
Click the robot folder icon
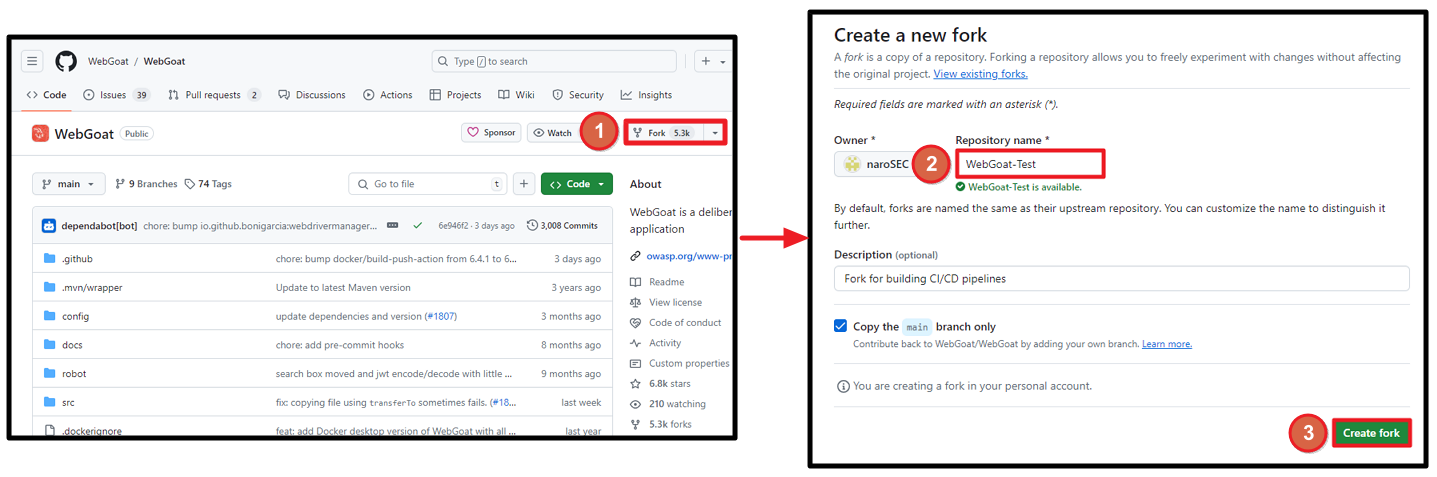point(50,373)
